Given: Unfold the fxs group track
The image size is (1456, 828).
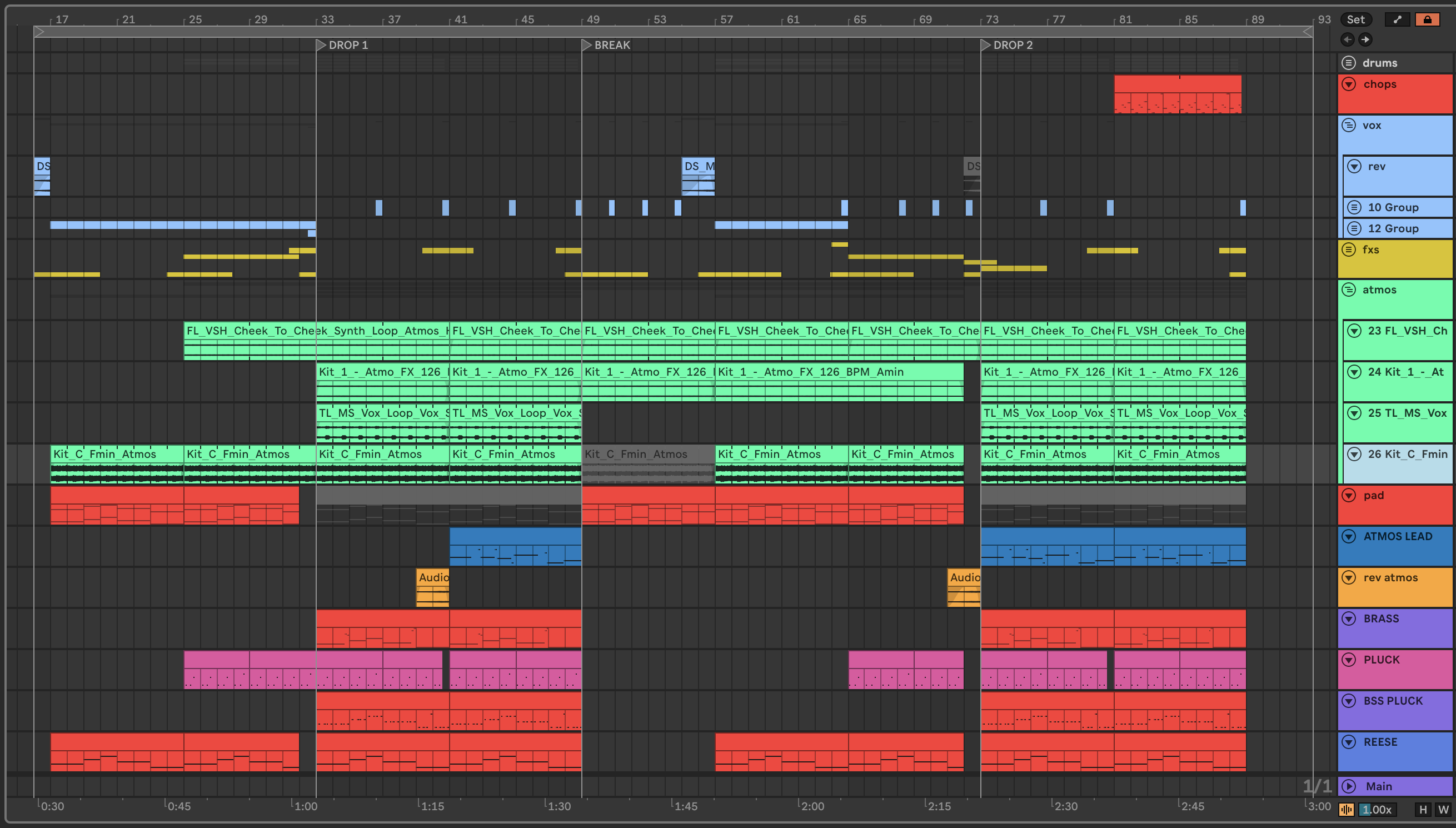Looking at the screenshot, I should pos(1349,250).
